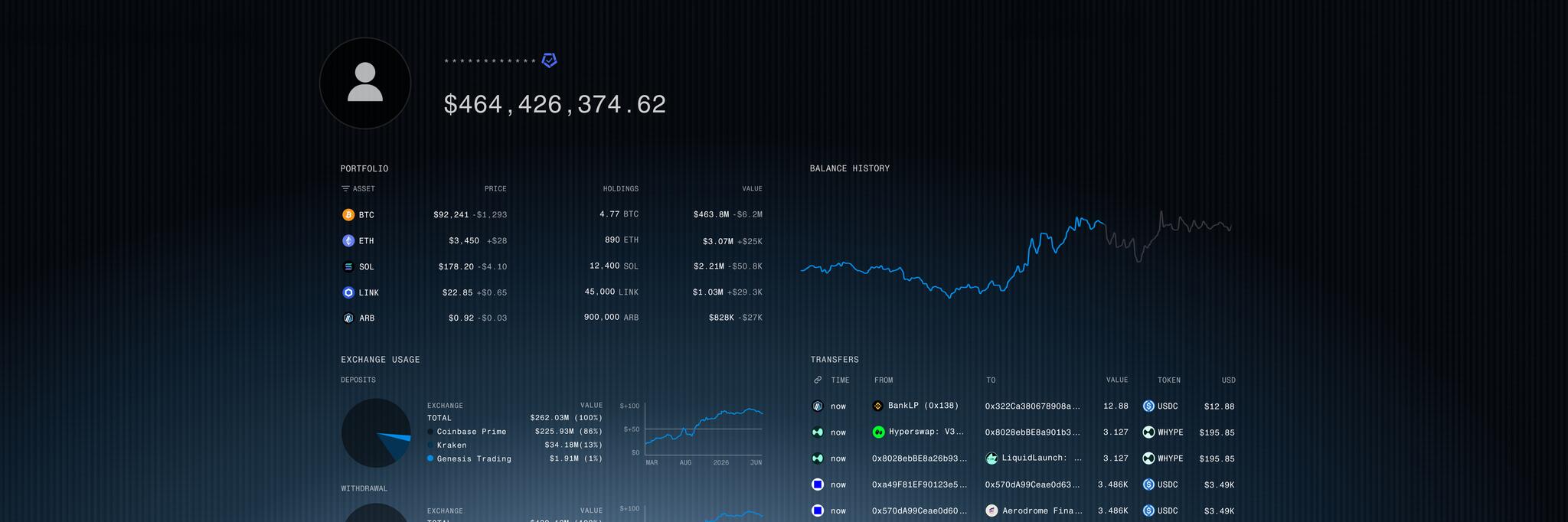Click the USDC token icon in 0xa49F81EF row
The image size is (1568, 522).
[1148, 484]
